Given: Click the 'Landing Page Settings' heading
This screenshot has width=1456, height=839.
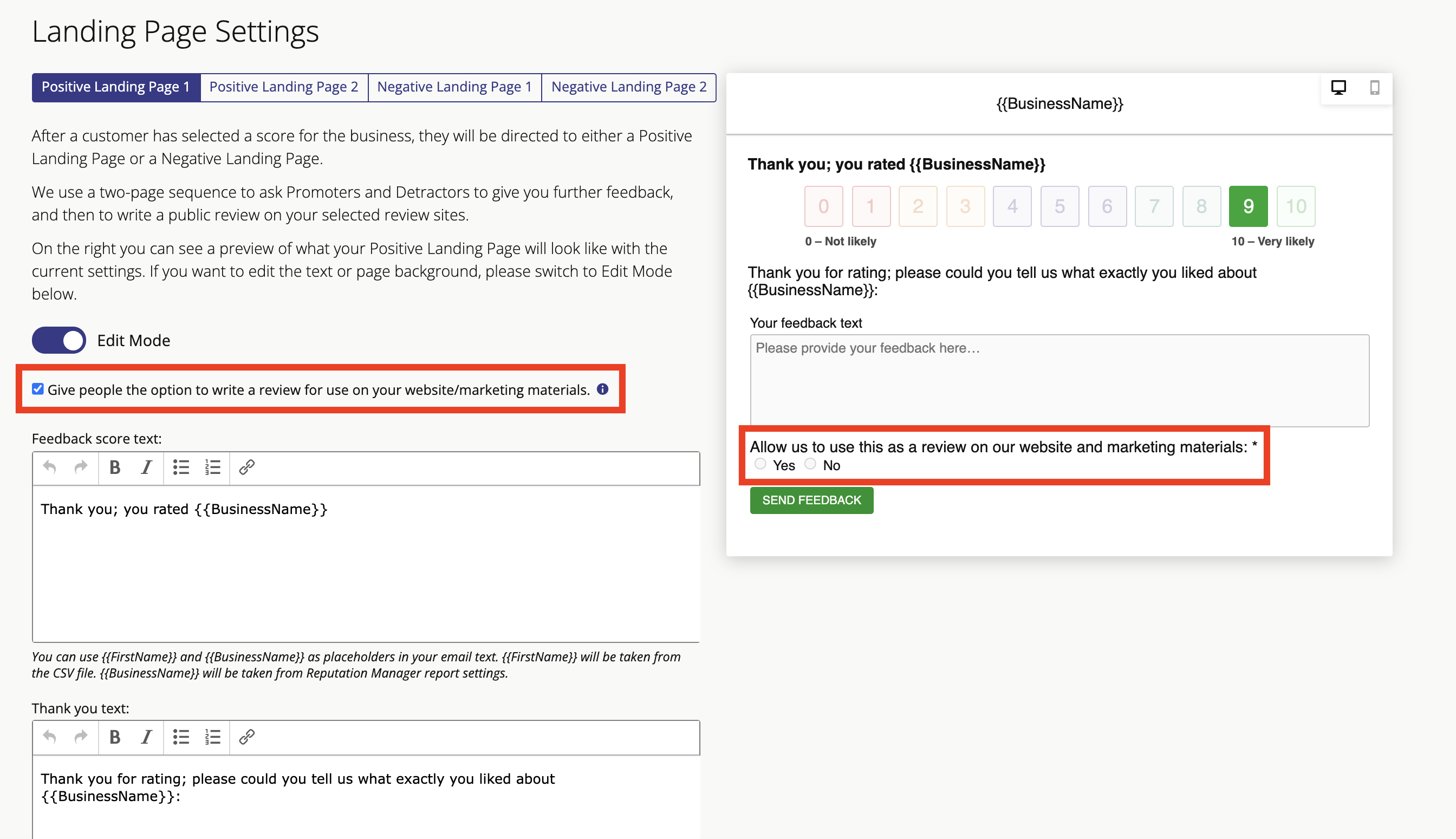Looking at the screenshot, I should pyautogui.click(x=175, y=32).
